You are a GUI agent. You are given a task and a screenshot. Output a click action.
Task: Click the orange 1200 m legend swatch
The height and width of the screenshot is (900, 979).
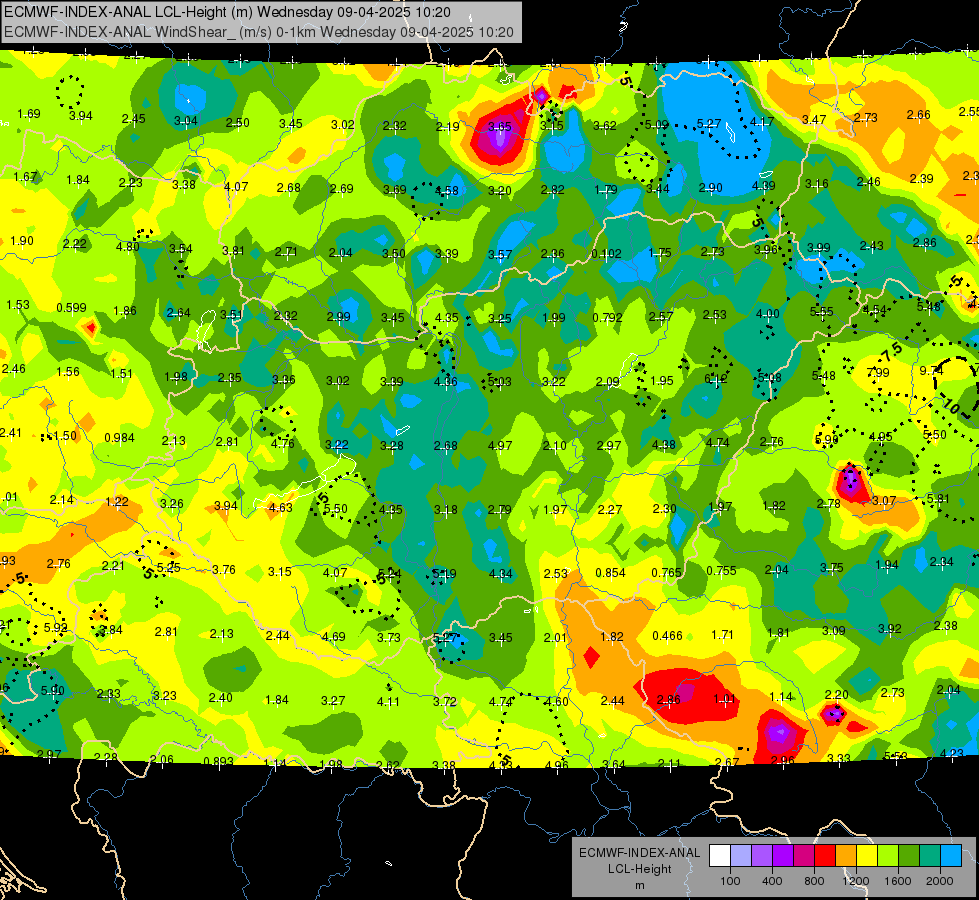[x=846, y=856]
